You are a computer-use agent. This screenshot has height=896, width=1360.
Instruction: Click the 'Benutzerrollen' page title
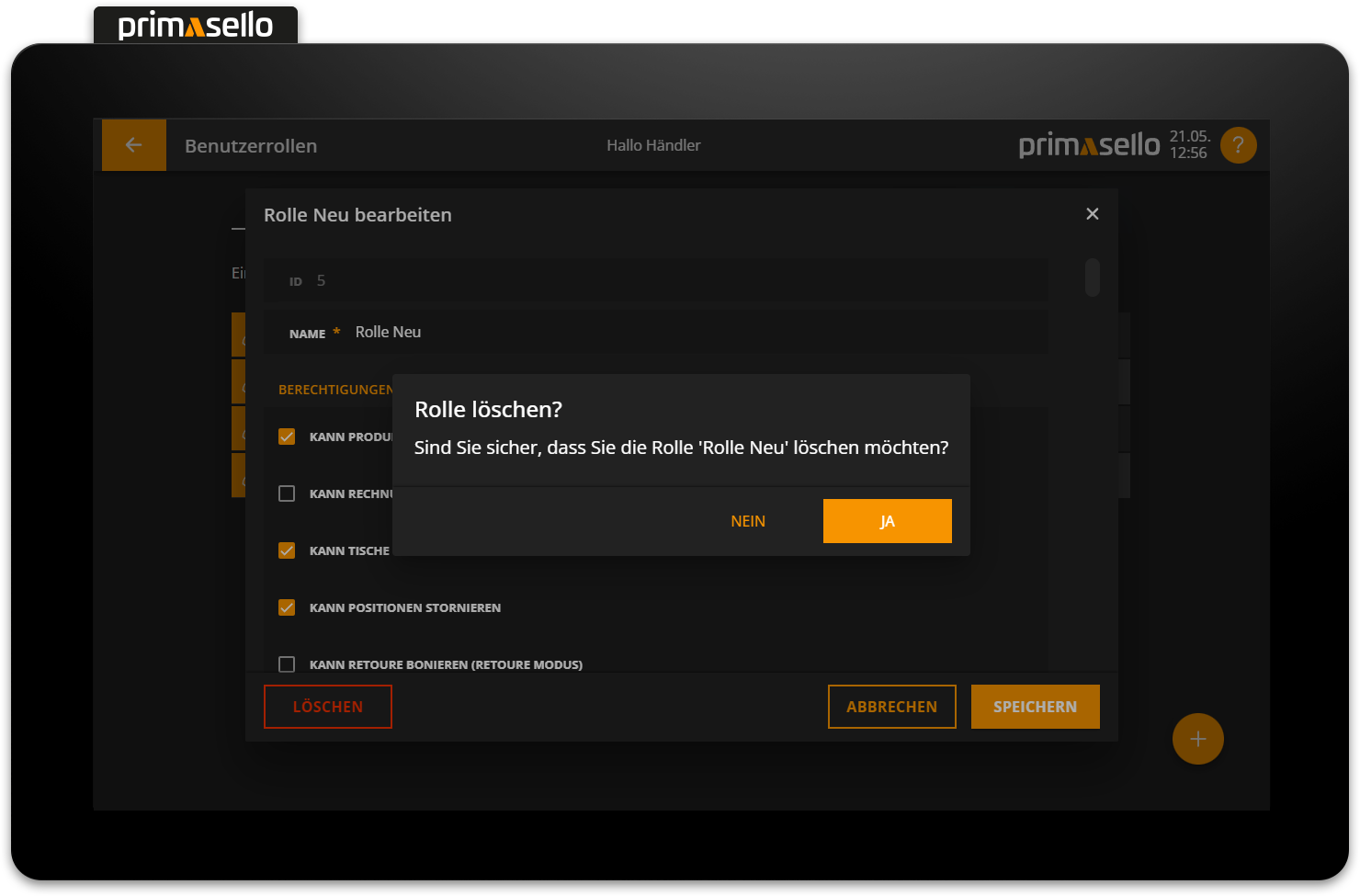(251, 146)
